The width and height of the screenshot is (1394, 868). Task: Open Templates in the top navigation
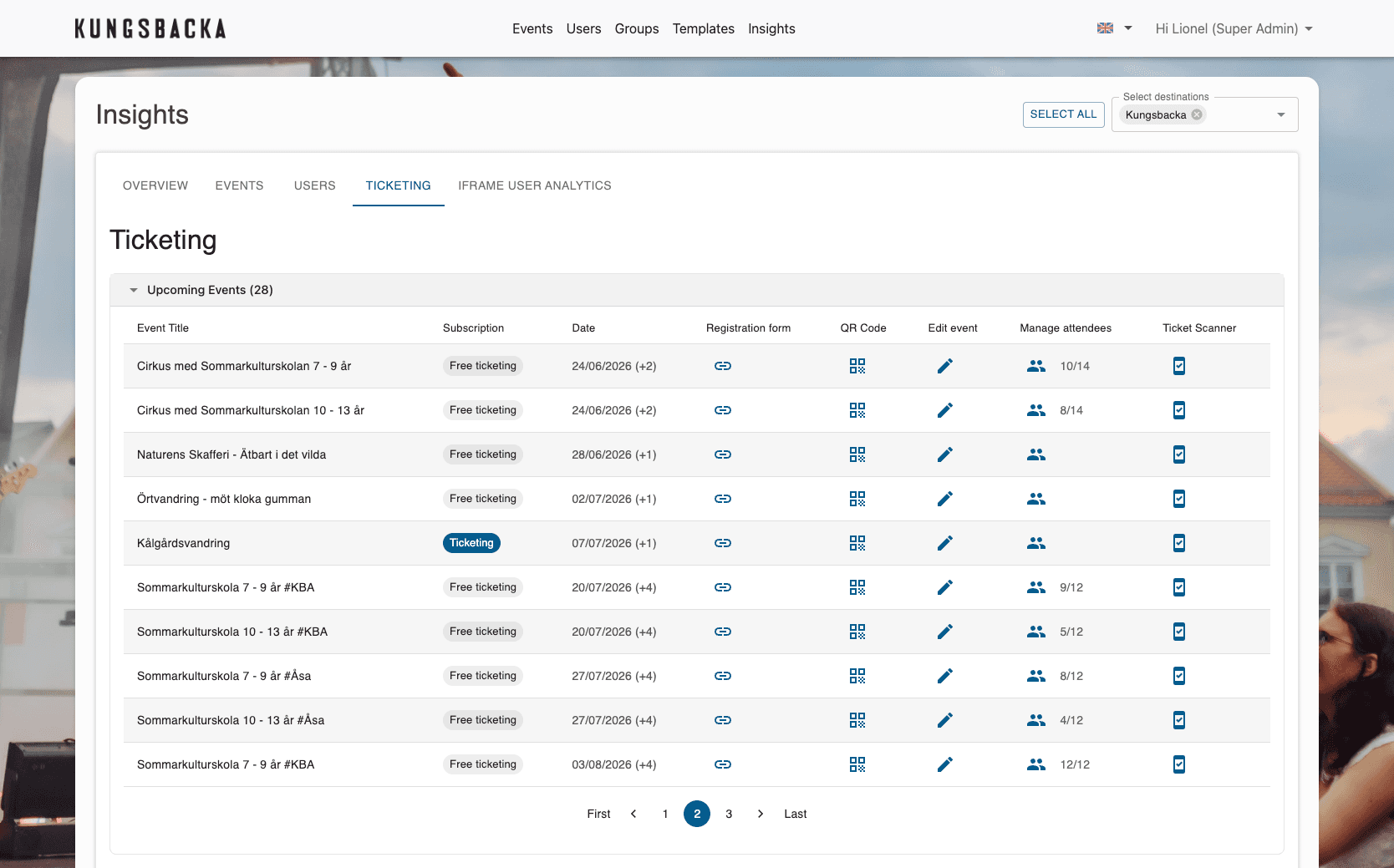[704, 28]
